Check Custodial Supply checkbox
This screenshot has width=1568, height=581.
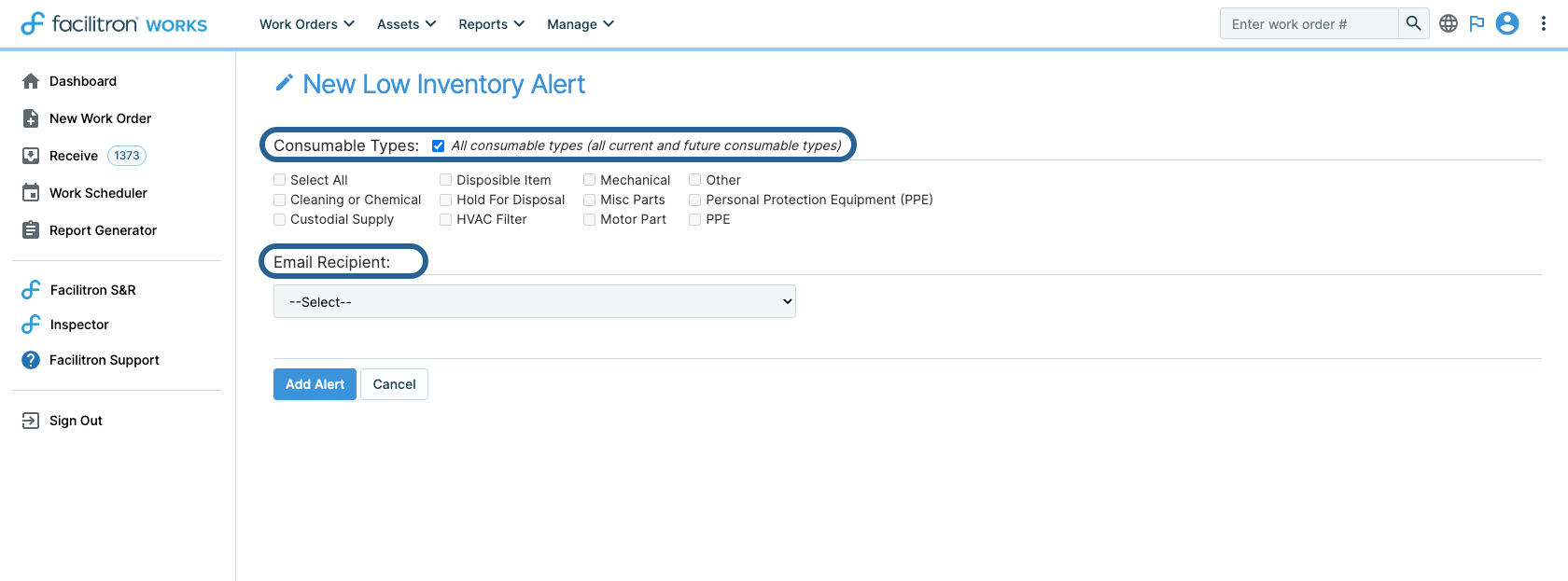(x=279, y=219)
